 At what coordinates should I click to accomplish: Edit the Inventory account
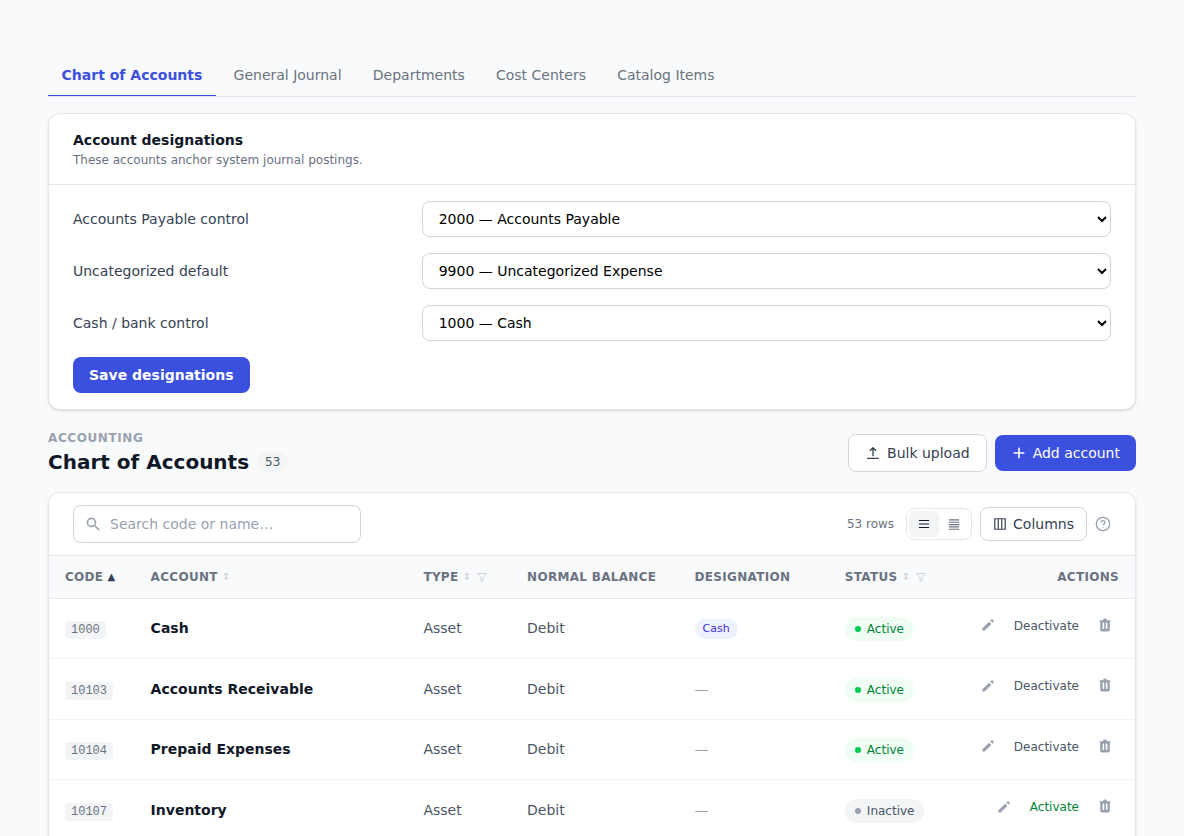(x=1004, y=807)
